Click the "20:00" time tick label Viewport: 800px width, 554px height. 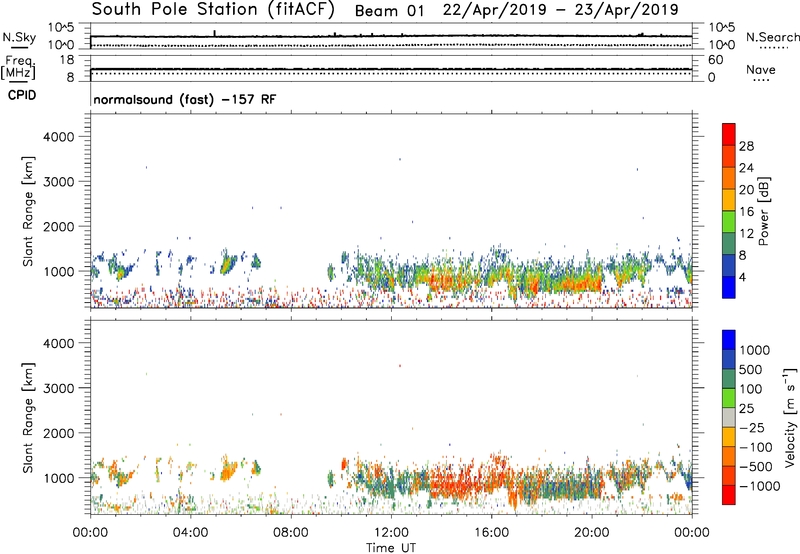point(592,533)
